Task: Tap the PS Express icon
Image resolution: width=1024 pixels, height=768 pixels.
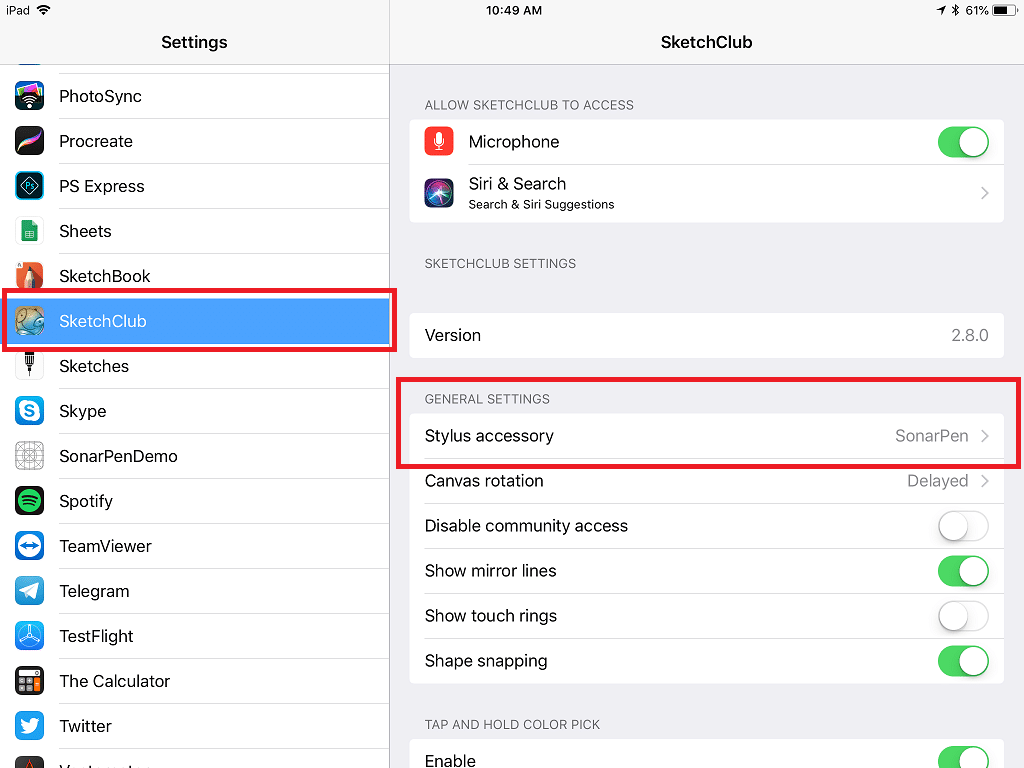Action: click(30, 186)
